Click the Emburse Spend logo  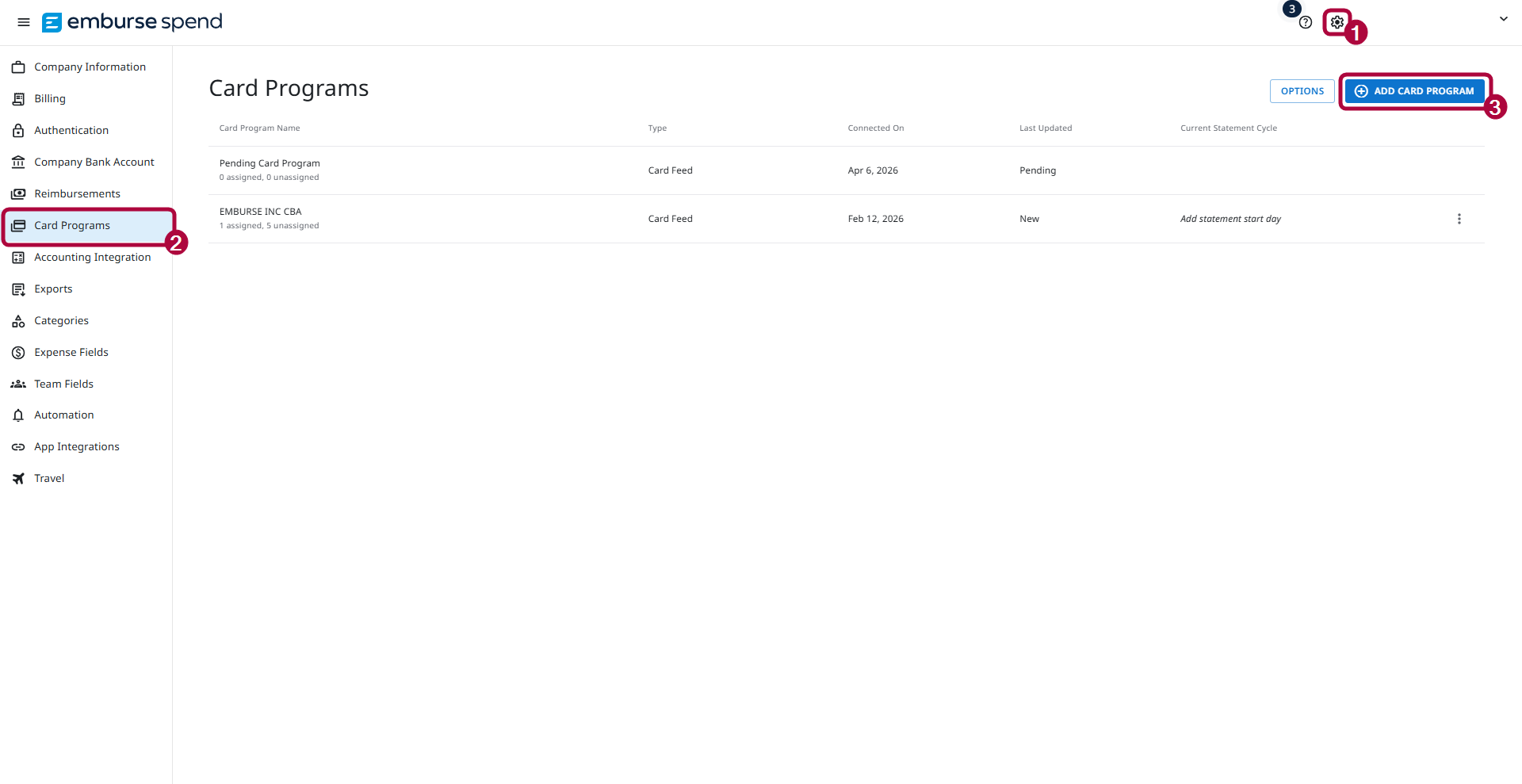coord(132,22)
